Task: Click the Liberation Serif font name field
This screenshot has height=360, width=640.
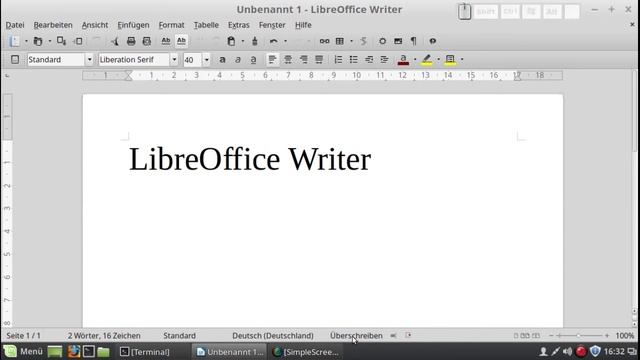Action: coord(134,60)
